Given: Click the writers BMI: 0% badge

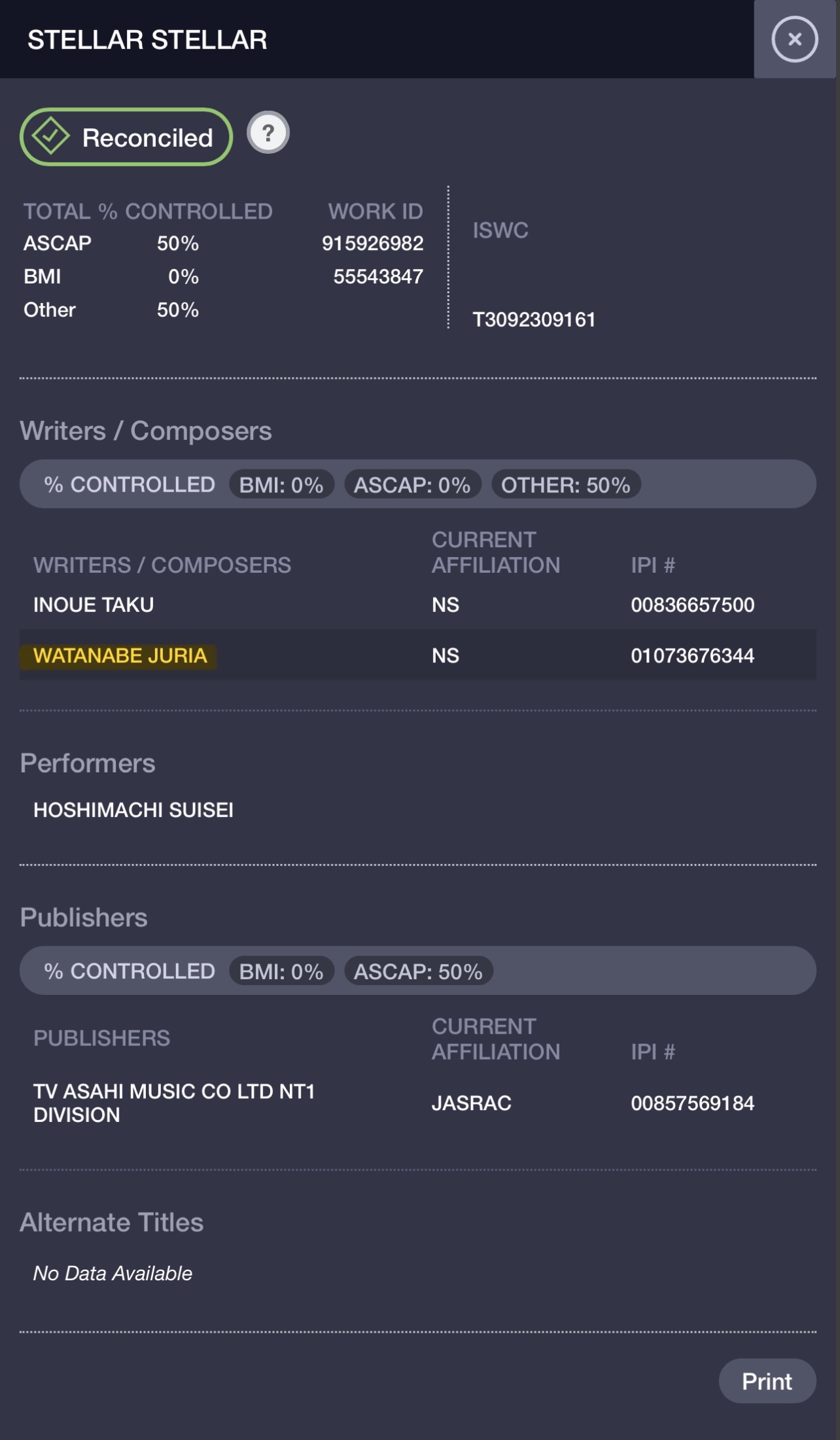Looking at the screenshot, I should (281, 484).
